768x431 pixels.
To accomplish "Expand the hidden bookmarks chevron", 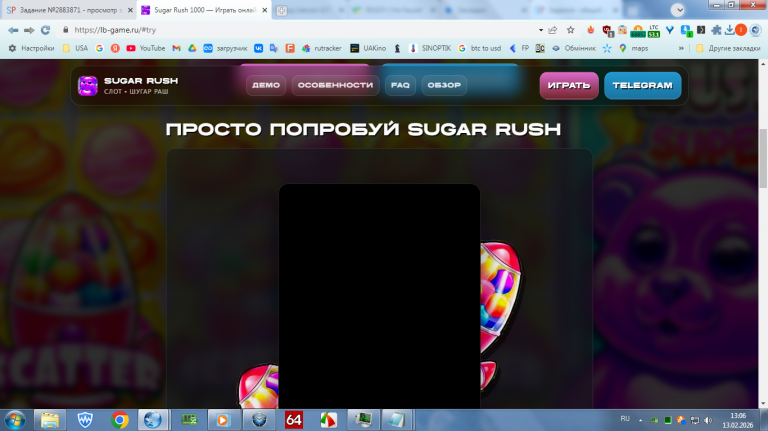I will coord(681,48).
